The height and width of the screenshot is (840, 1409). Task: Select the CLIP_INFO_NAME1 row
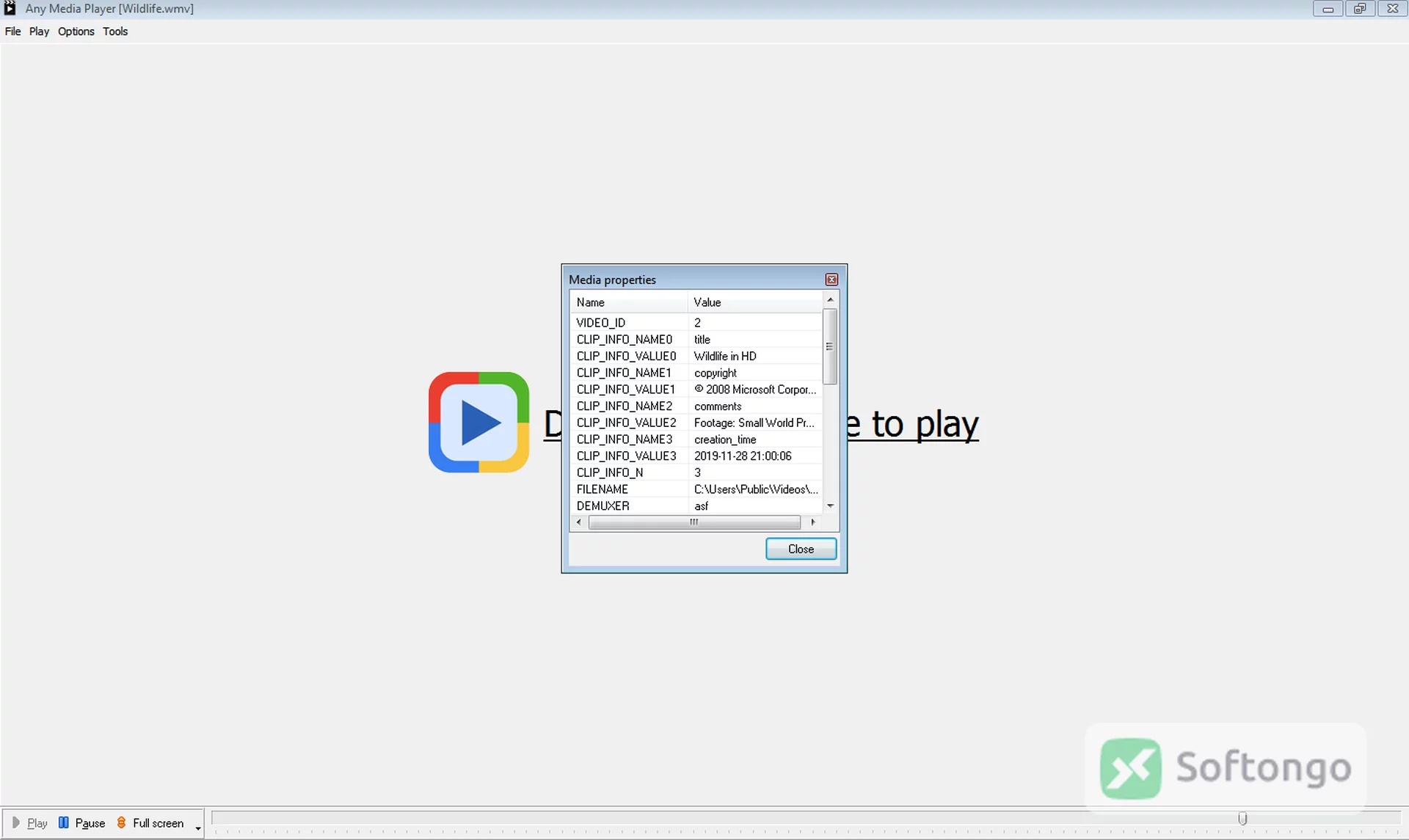tap(696, 373)
